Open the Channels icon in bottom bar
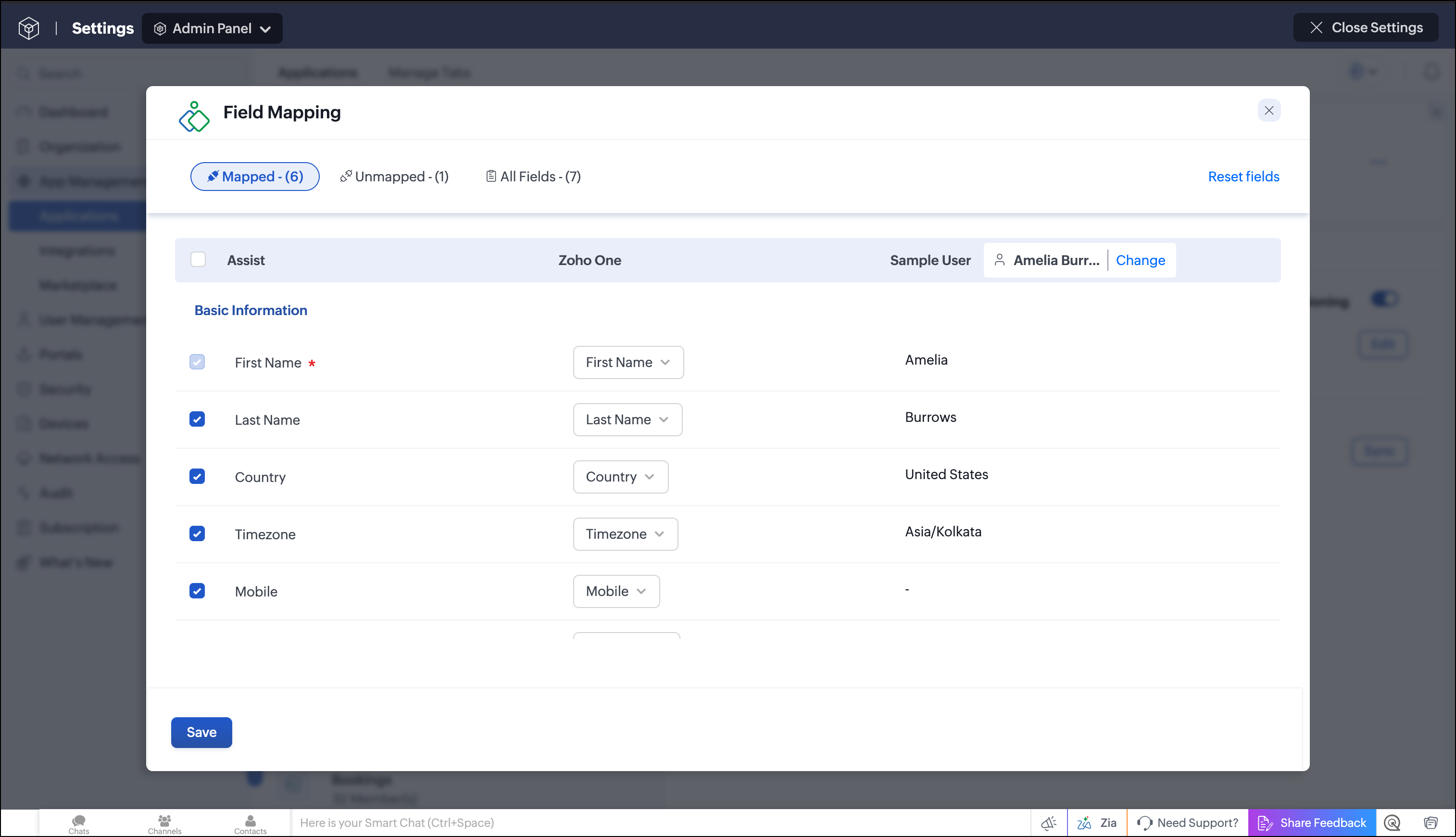This screenshot has height=837, width=1456. coord(164,824)
